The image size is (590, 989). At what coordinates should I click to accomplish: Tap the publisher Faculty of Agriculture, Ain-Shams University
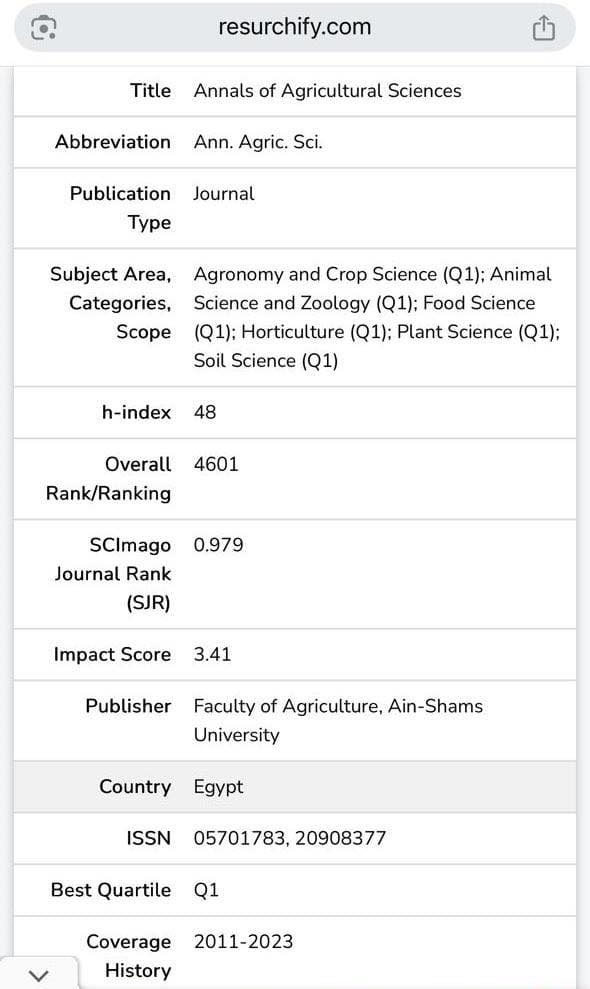(338, 720)
